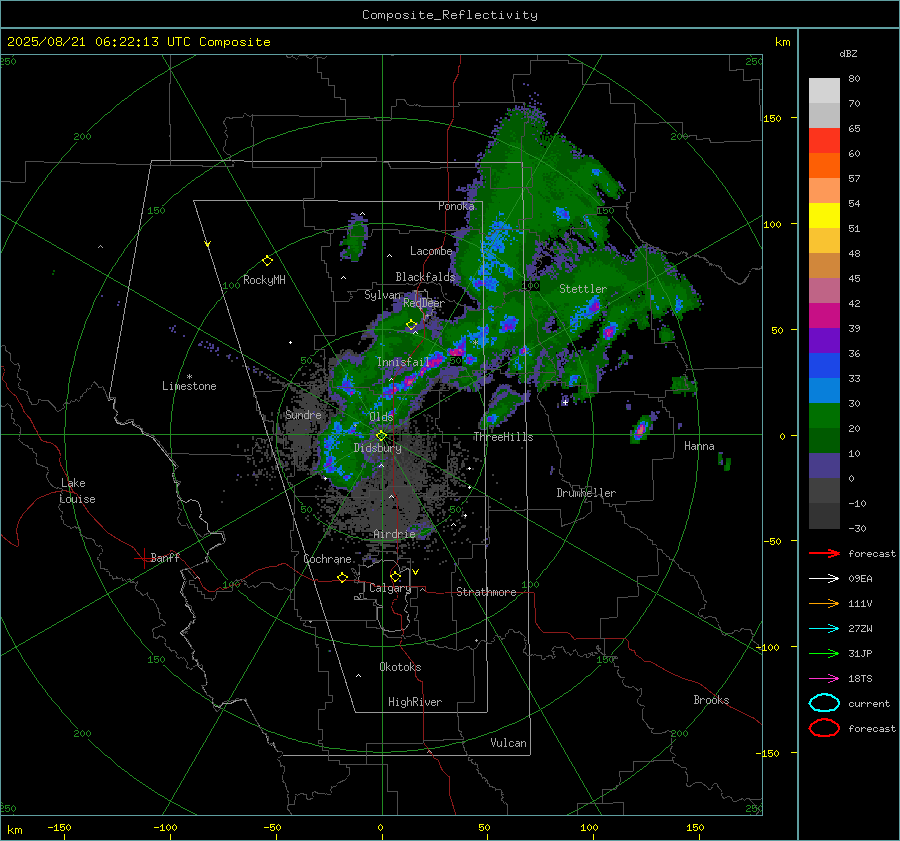Click the isolated green echo north of Sylvan
The height and width of the screenshot is (841, 900).
(x=355, y=239)
